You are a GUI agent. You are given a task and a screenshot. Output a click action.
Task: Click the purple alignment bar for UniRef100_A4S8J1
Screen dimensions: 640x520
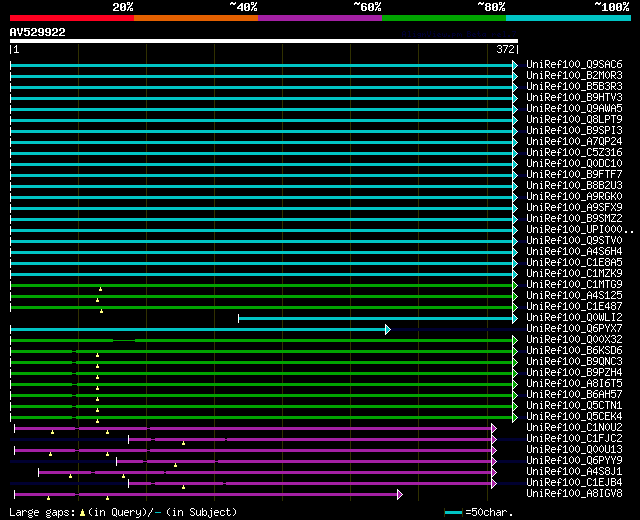point(265,473)
